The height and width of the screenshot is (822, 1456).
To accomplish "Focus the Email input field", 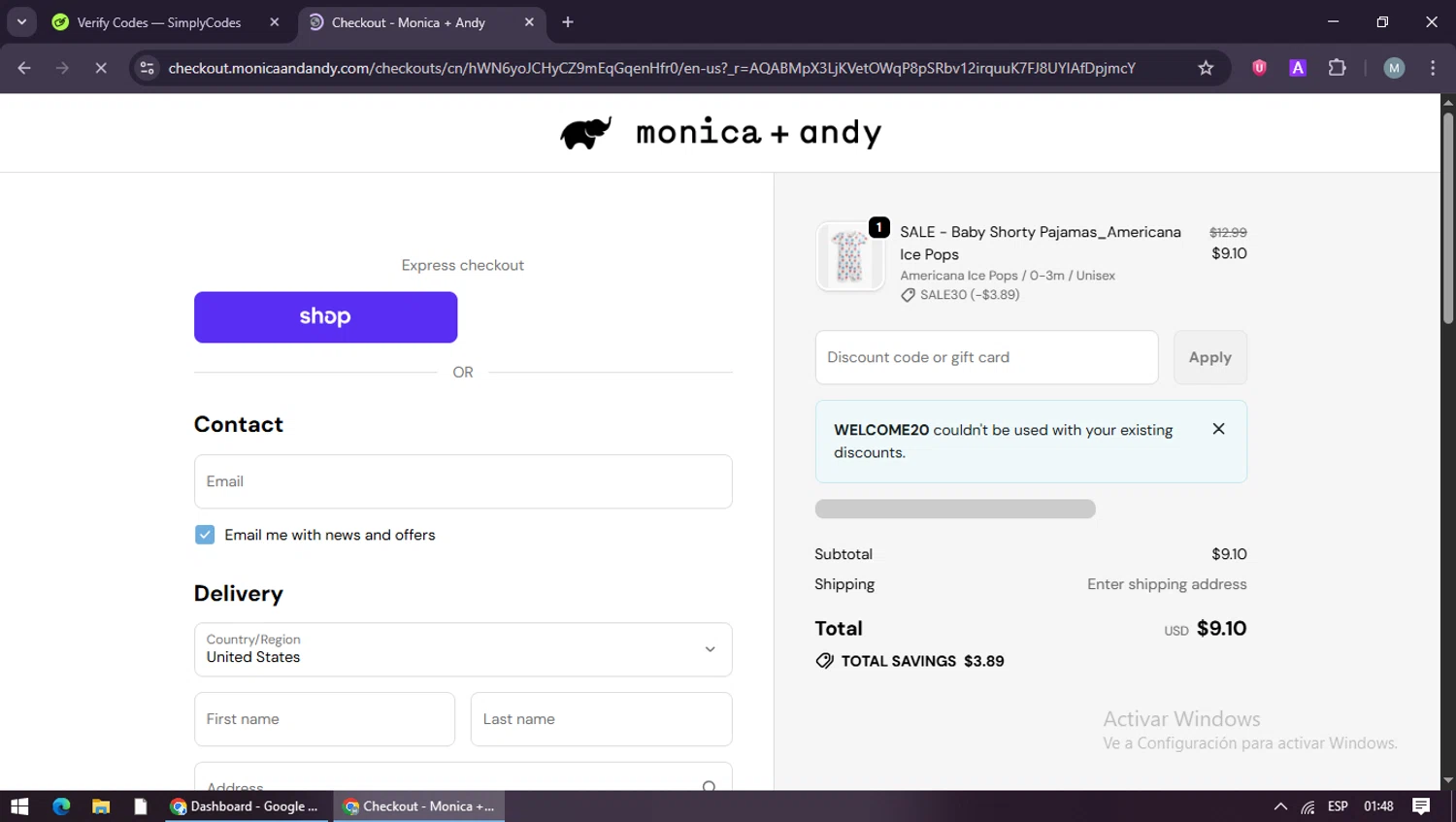I will coord(463,481).
